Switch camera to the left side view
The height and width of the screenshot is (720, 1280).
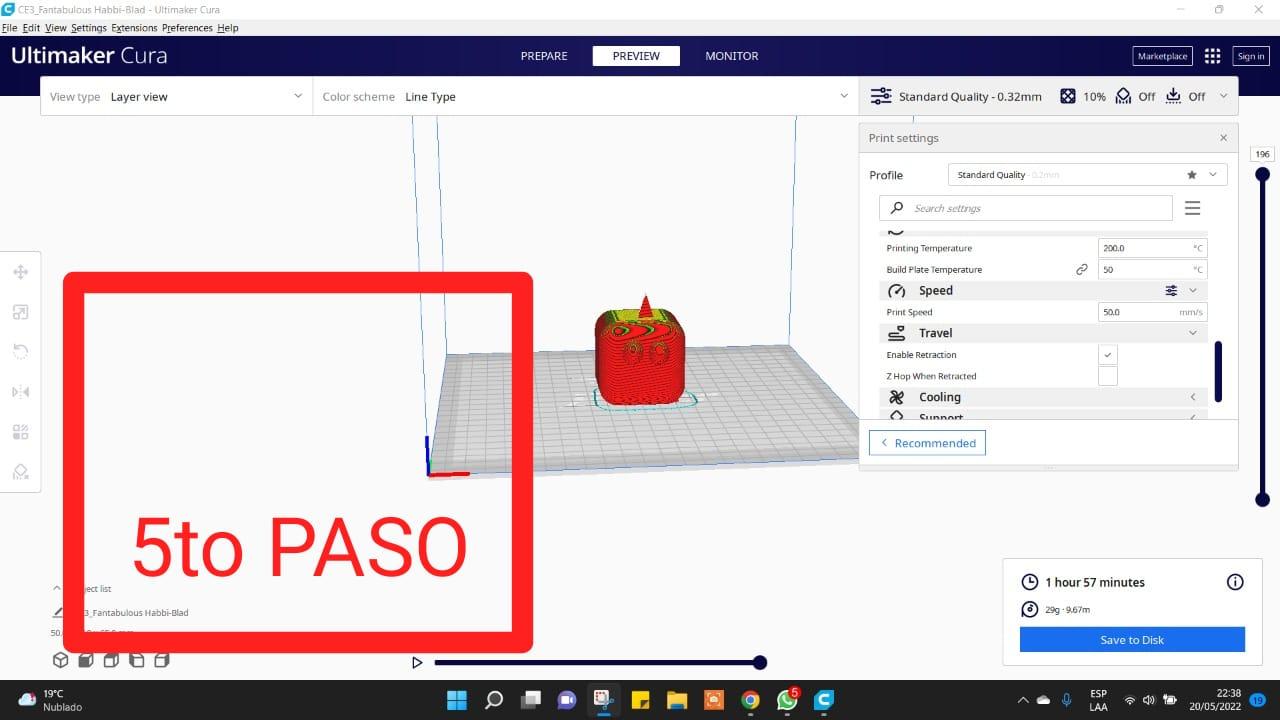point(137,660)
